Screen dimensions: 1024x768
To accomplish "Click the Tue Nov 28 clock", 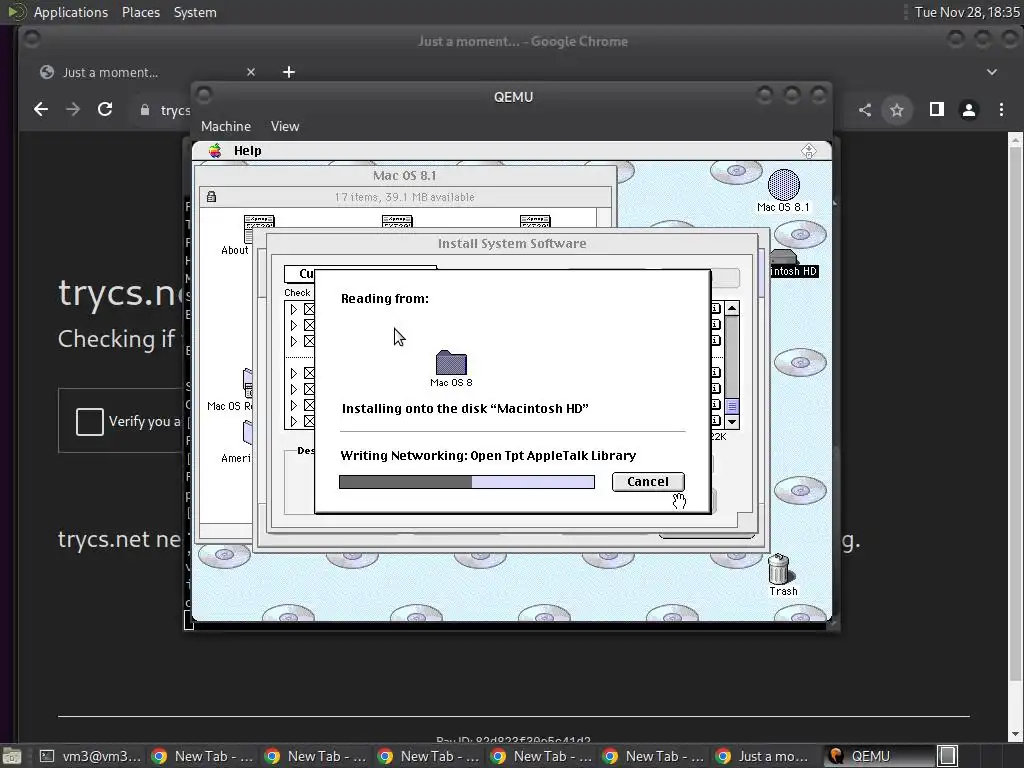I will (x=967, y=12).
